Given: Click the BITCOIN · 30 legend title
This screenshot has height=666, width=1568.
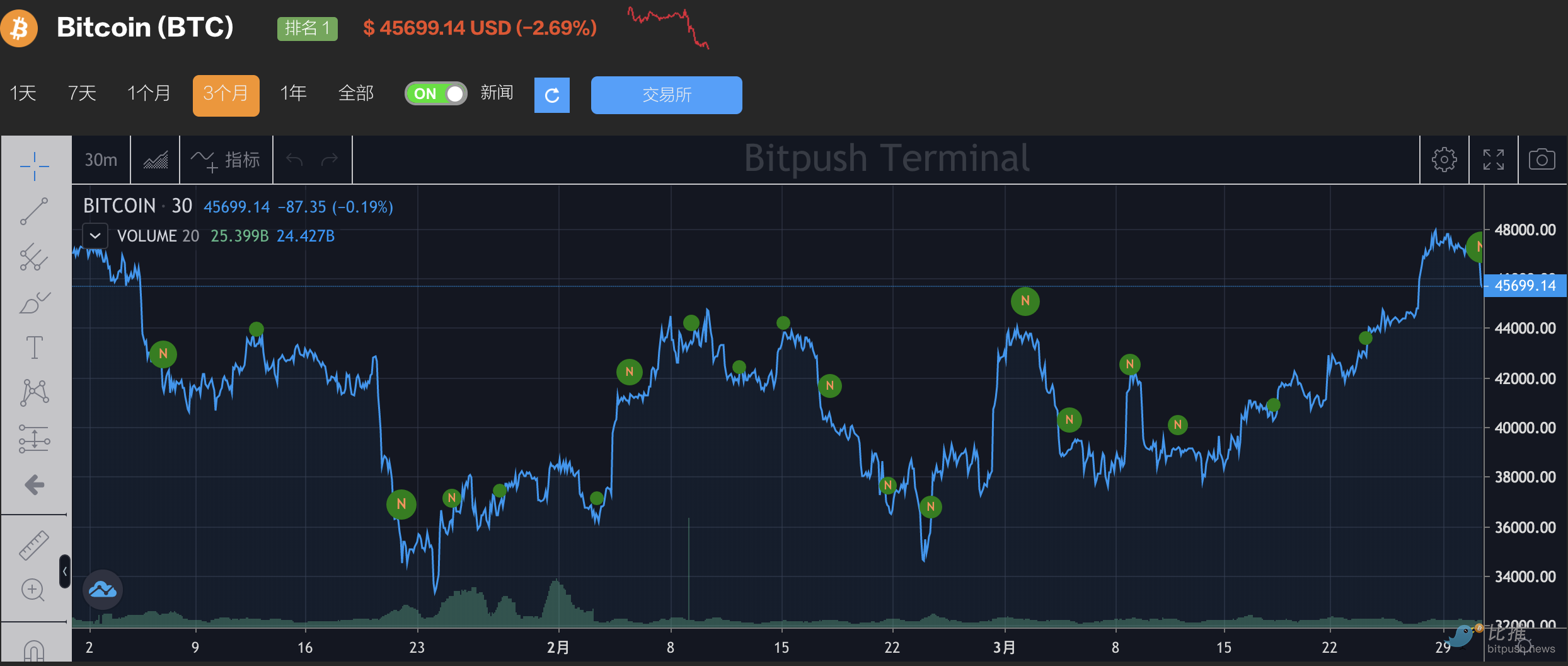Looking at the screenshot, I should 137,206.
